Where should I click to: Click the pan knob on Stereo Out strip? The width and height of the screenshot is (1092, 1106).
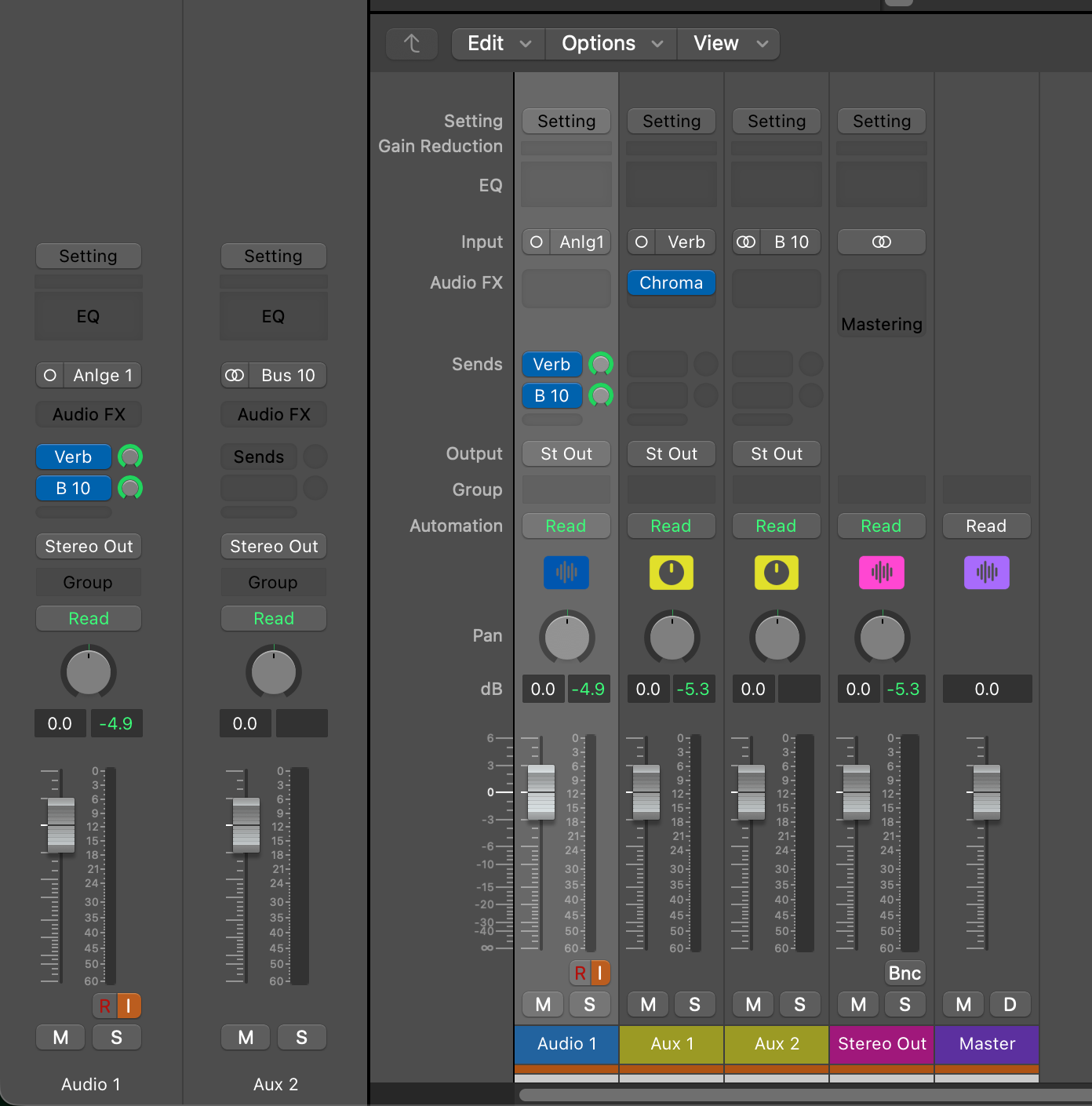(883, 638)
